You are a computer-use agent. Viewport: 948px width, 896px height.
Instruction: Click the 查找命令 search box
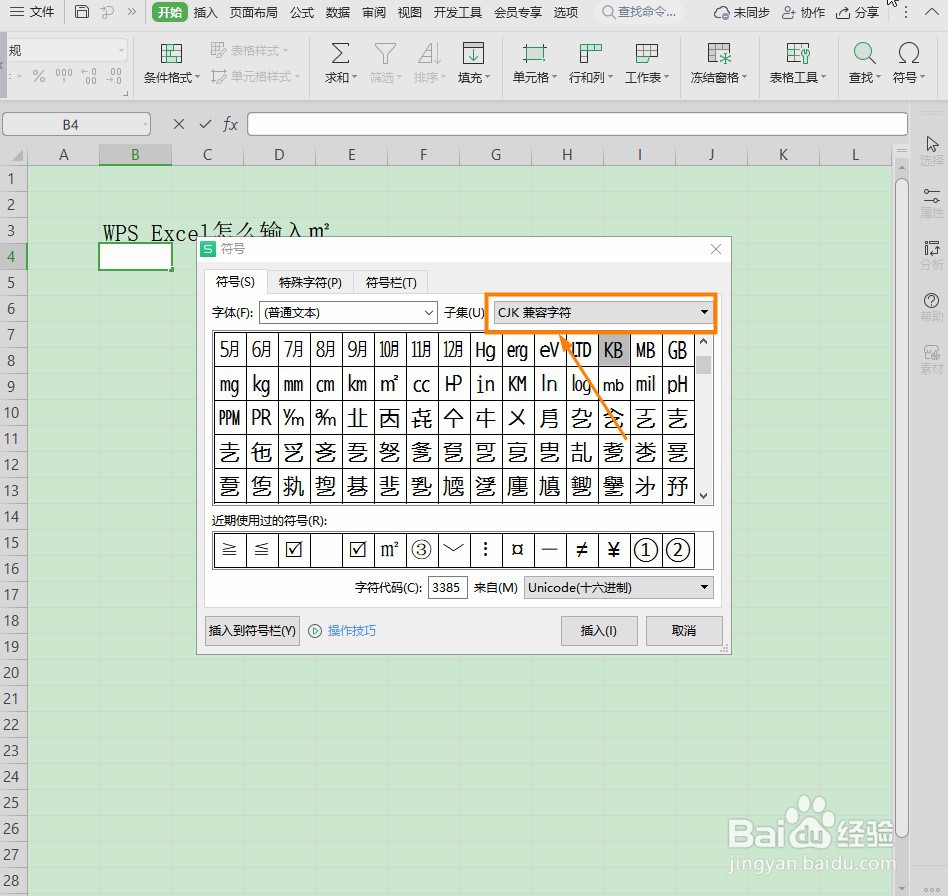(638, 12)
